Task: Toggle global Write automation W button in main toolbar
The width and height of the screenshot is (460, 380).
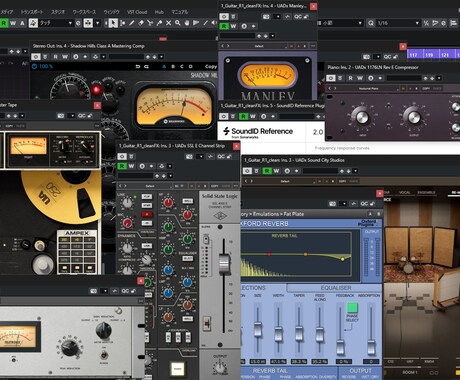Action: [13, 23]
